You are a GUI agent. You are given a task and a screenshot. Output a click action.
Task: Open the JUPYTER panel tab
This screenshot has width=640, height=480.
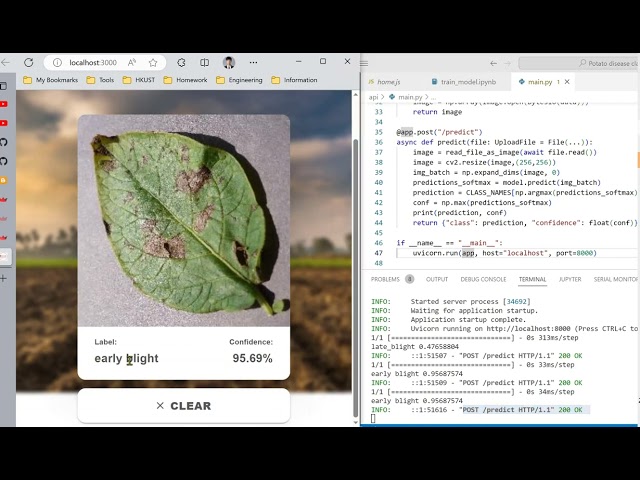(x=570, y=279)
